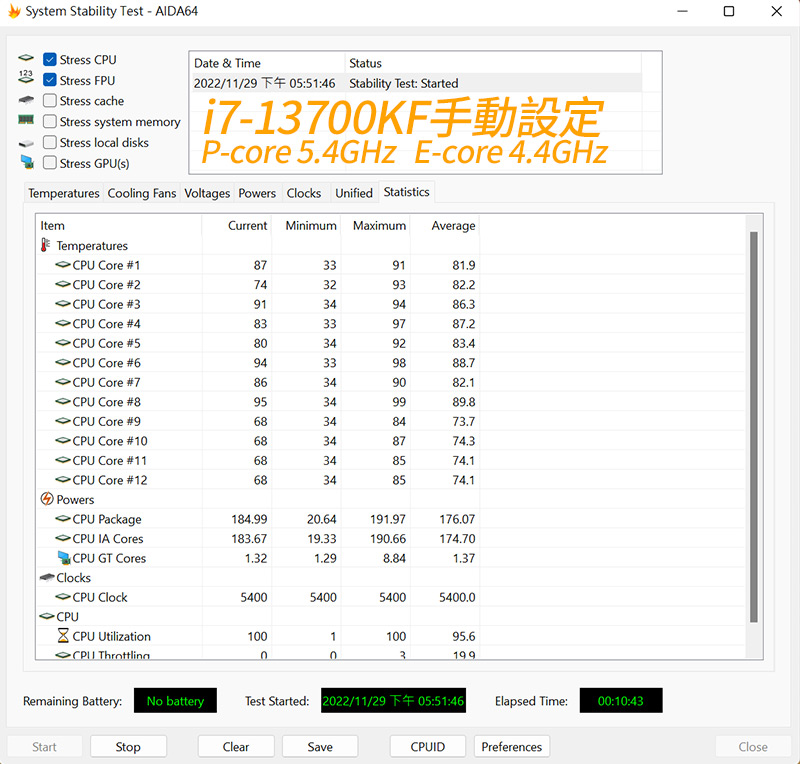Screen dimensions: 800x764
Task: Click the Minimum column header
Action: [306, 226]
